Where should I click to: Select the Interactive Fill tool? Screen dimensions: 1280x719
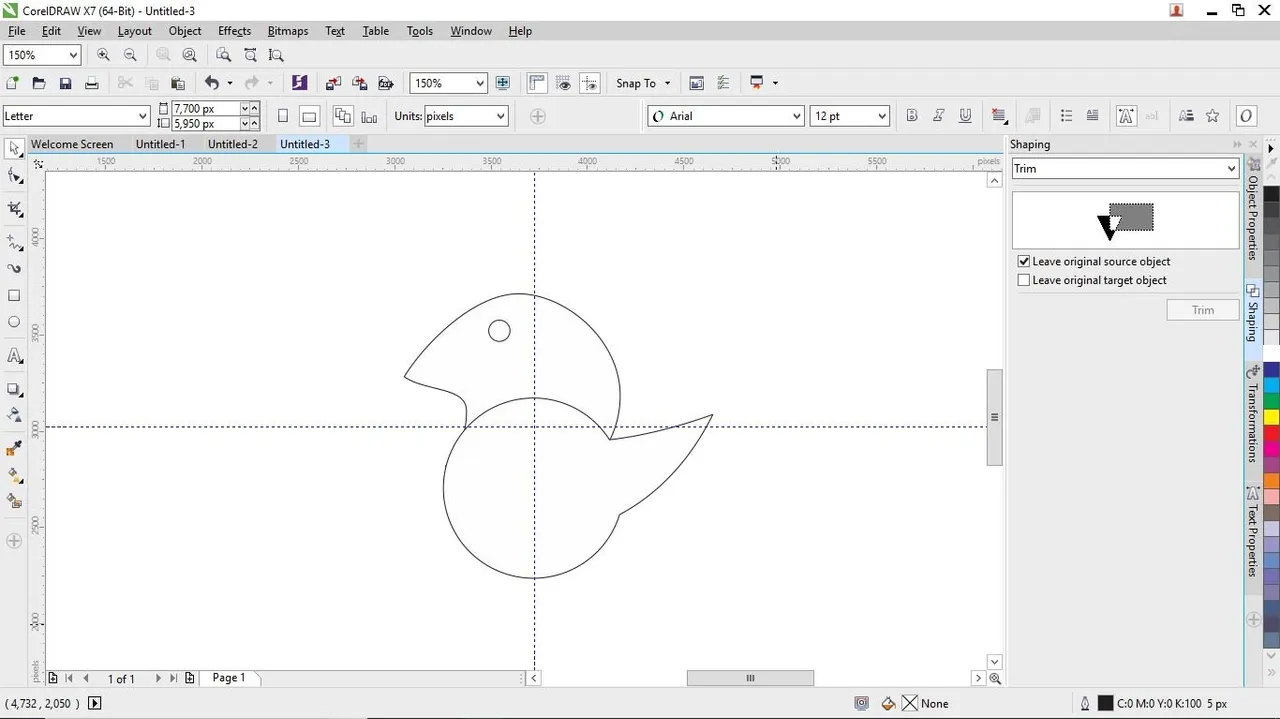[14, 475]
